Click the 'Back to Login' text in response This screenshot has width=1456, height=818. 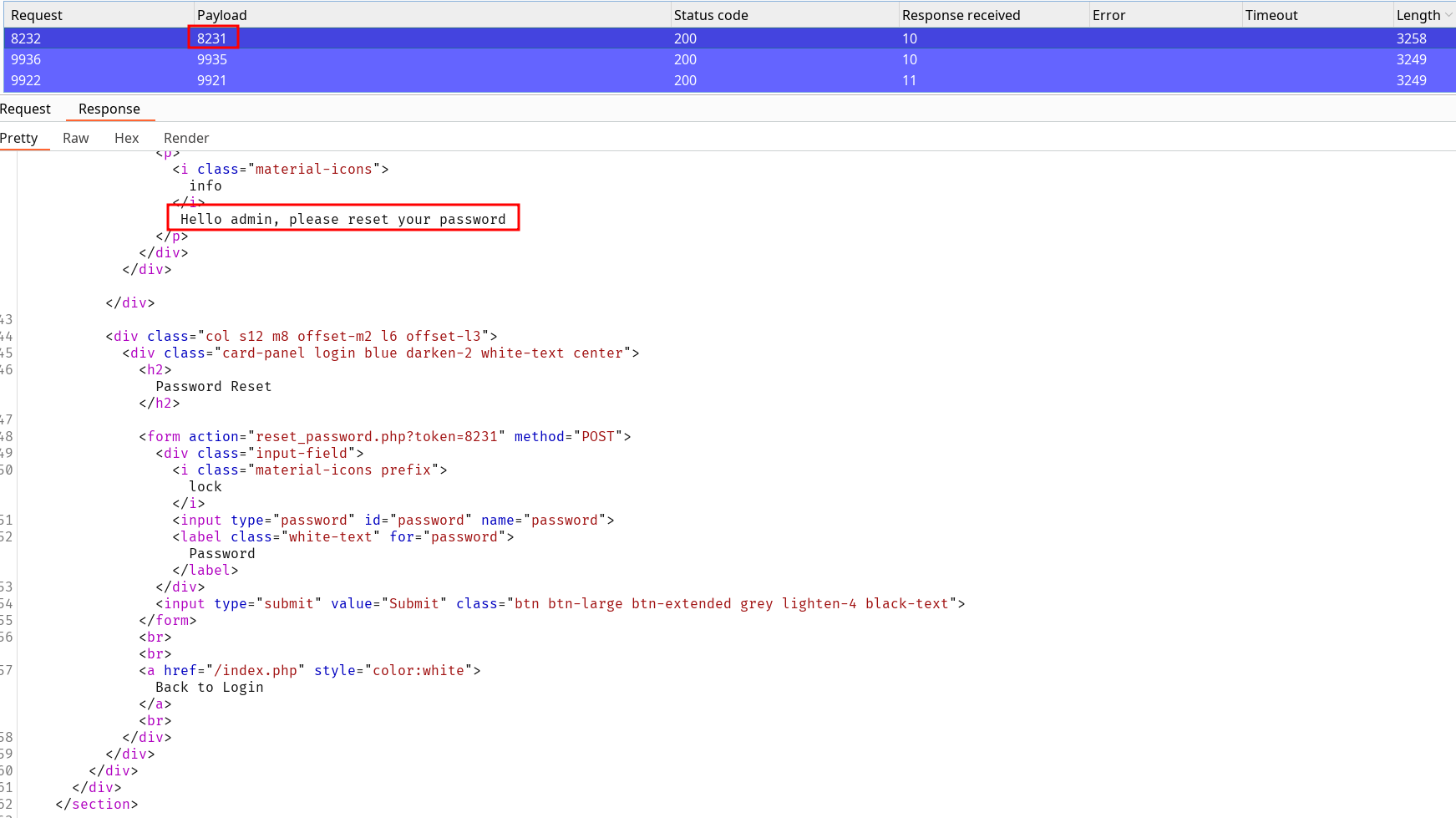(209, 687)
